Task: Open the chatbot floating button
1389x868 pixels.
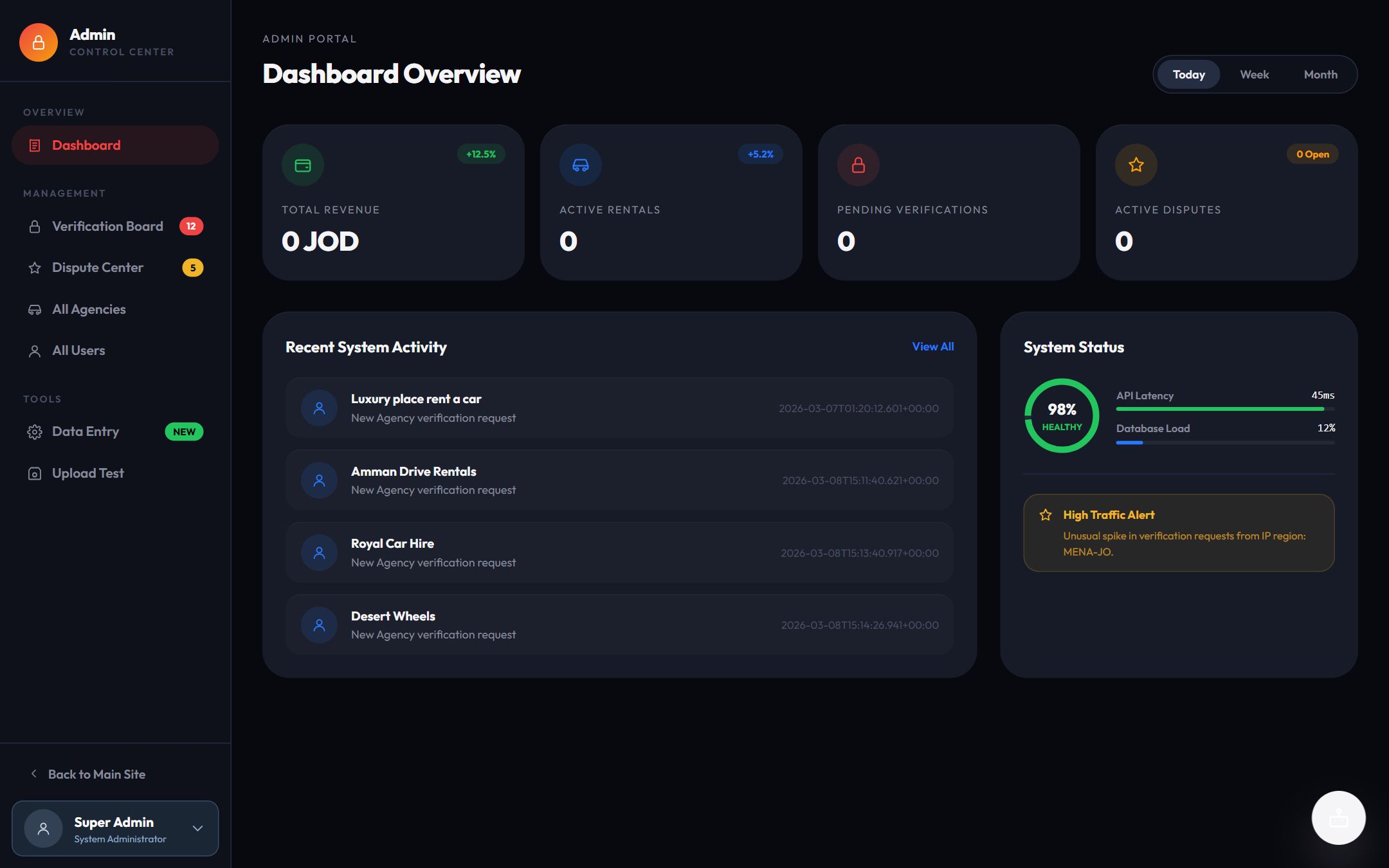Action: [1339, 818]
